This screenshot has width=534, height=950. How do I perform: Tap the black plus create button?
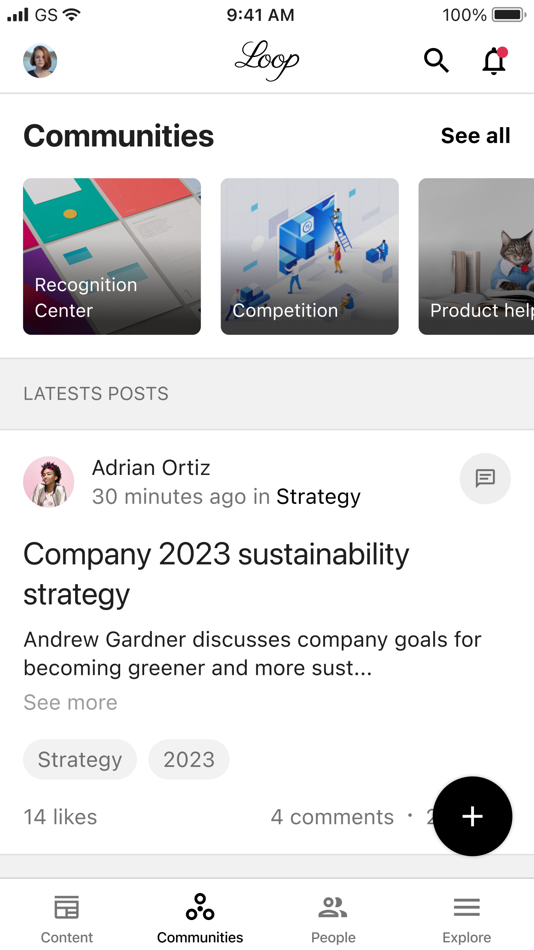(472, 816)
